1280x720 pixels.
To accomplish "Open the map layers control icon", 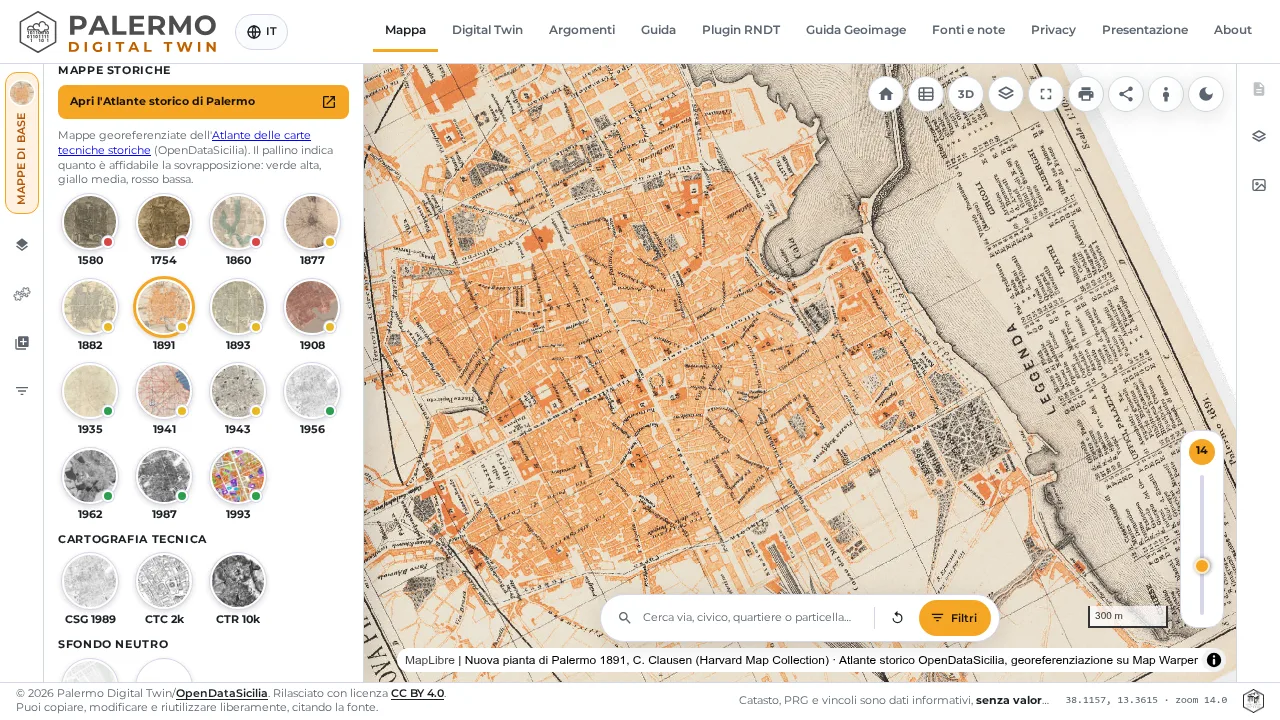I will [1006, 93].
